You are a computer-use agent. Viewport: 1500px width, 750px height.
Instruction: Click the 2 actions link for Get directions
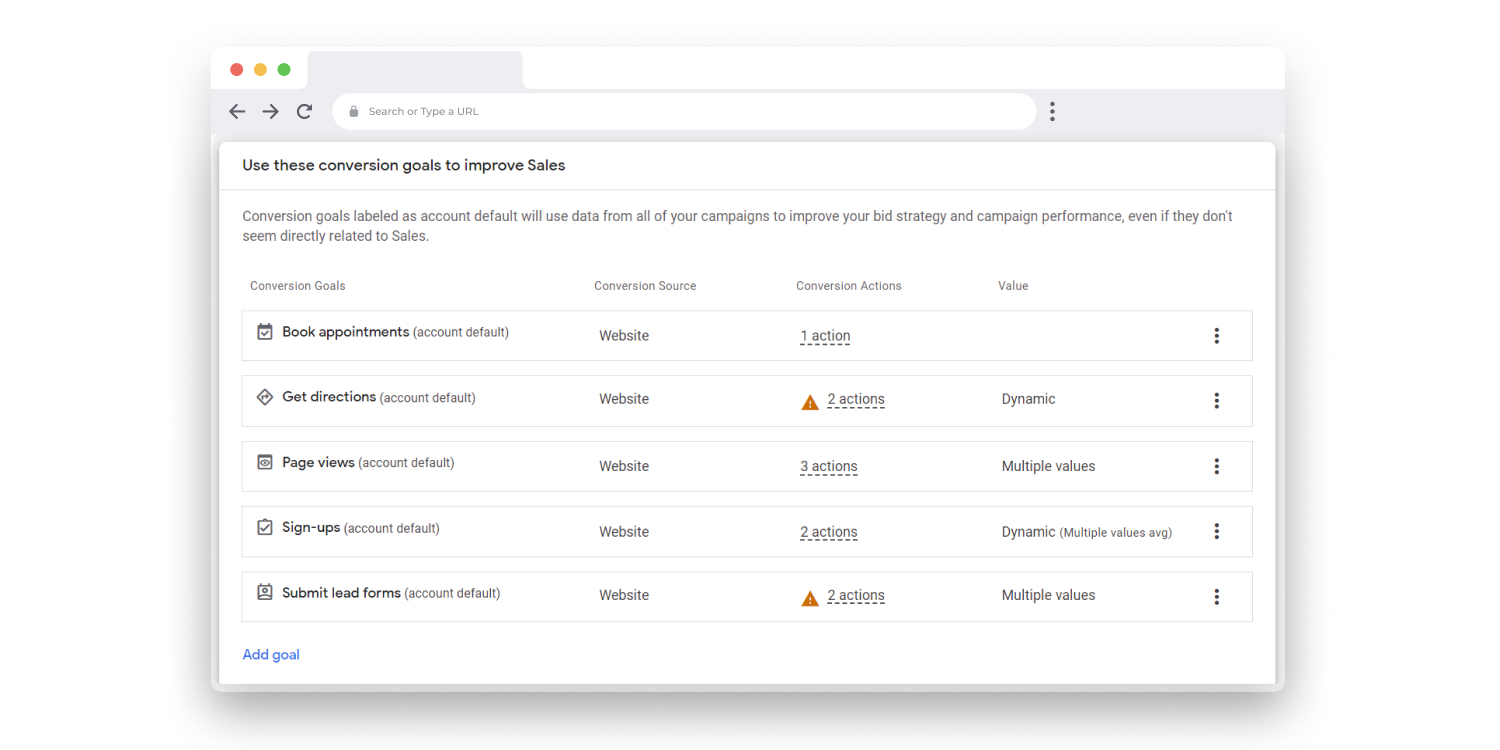pos(856,399)
